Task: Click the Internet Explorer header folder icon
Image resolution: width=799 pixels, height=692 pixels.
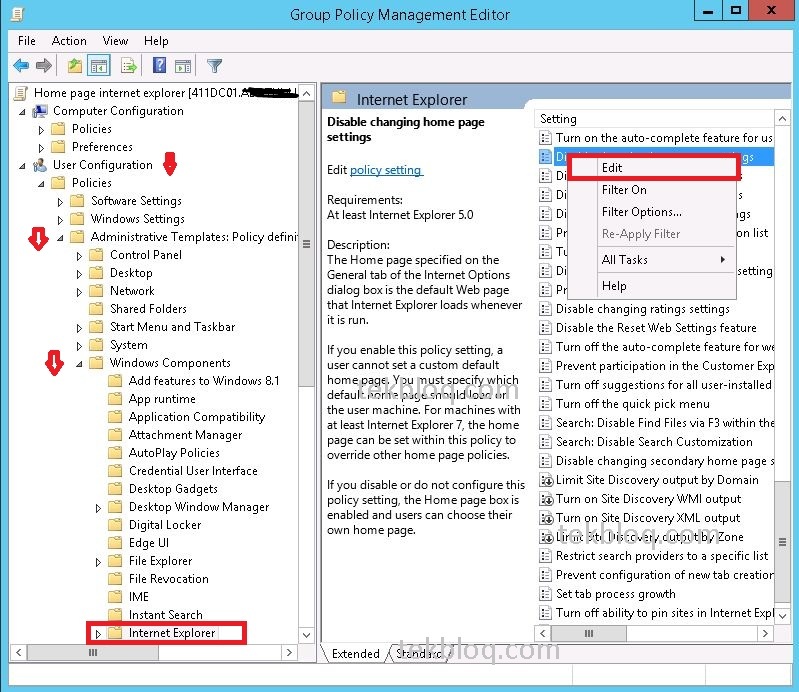Action: click(339, 97)
